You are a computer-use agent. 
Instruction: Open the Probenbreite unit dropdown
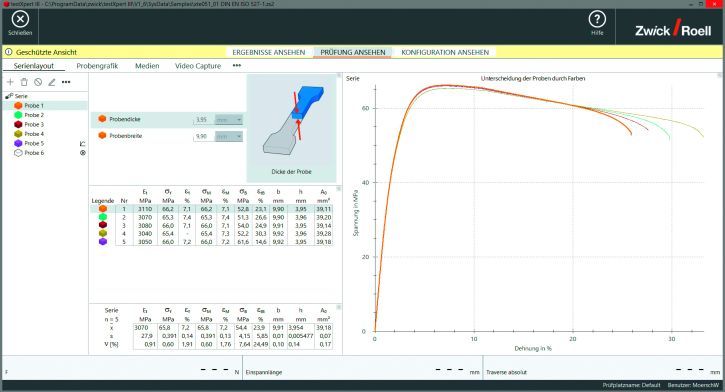(x=229, y=136)
